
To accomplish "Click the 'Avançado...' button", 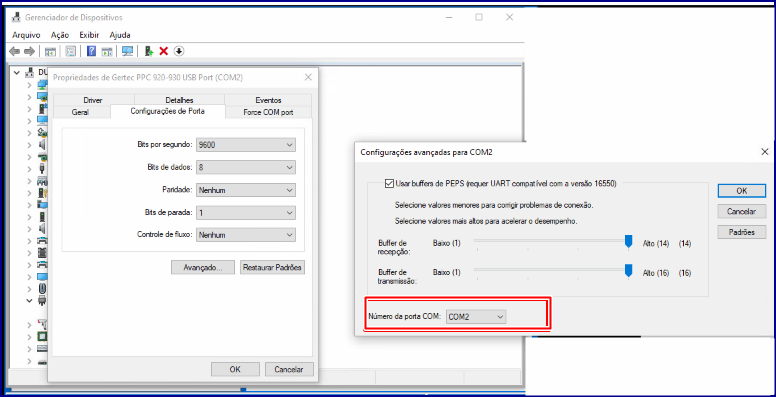I will click(x=203, y=267).
